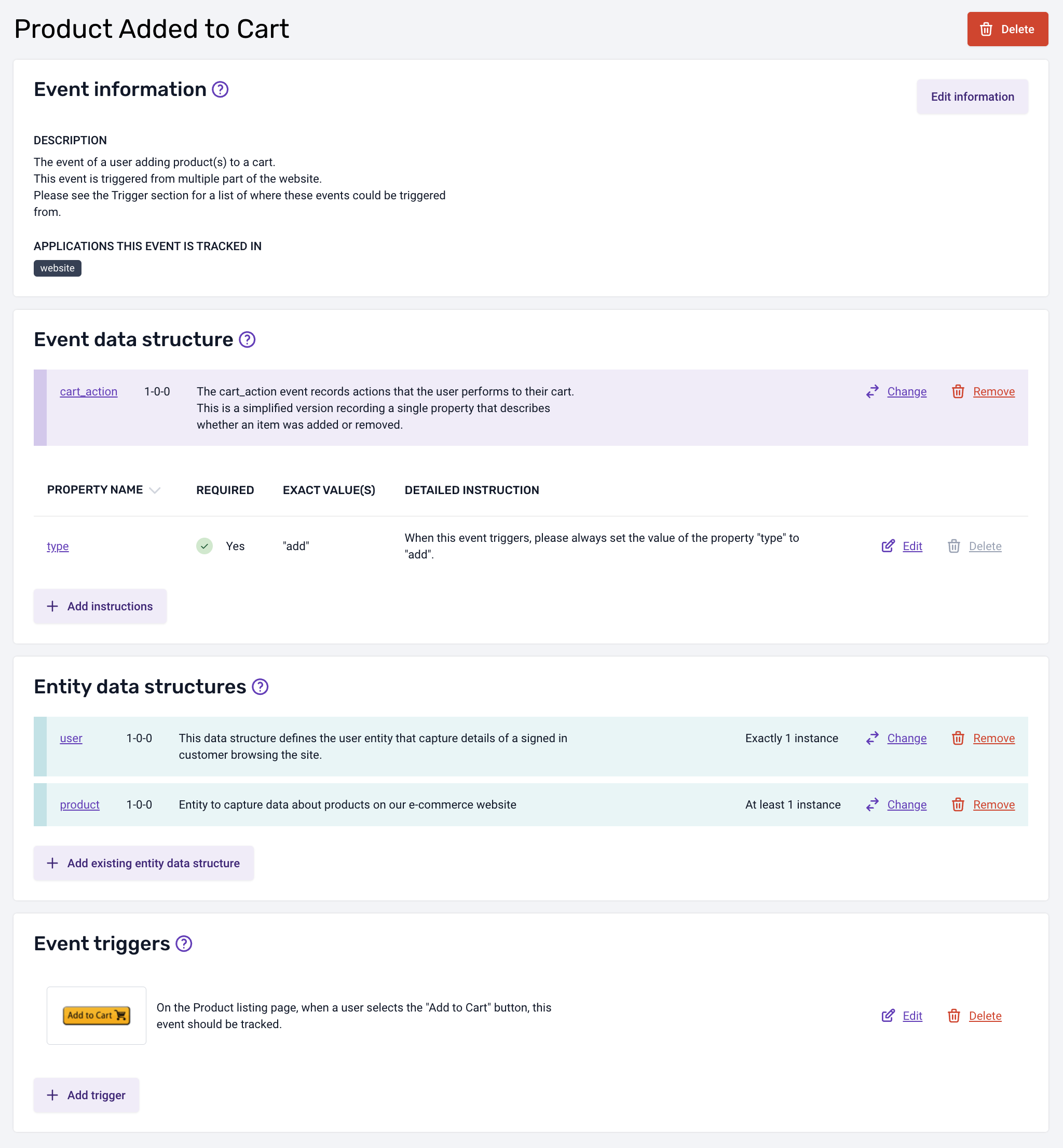Click the Edit information button
Viewport: 1063px width, 1148px height.
(972, 97)
